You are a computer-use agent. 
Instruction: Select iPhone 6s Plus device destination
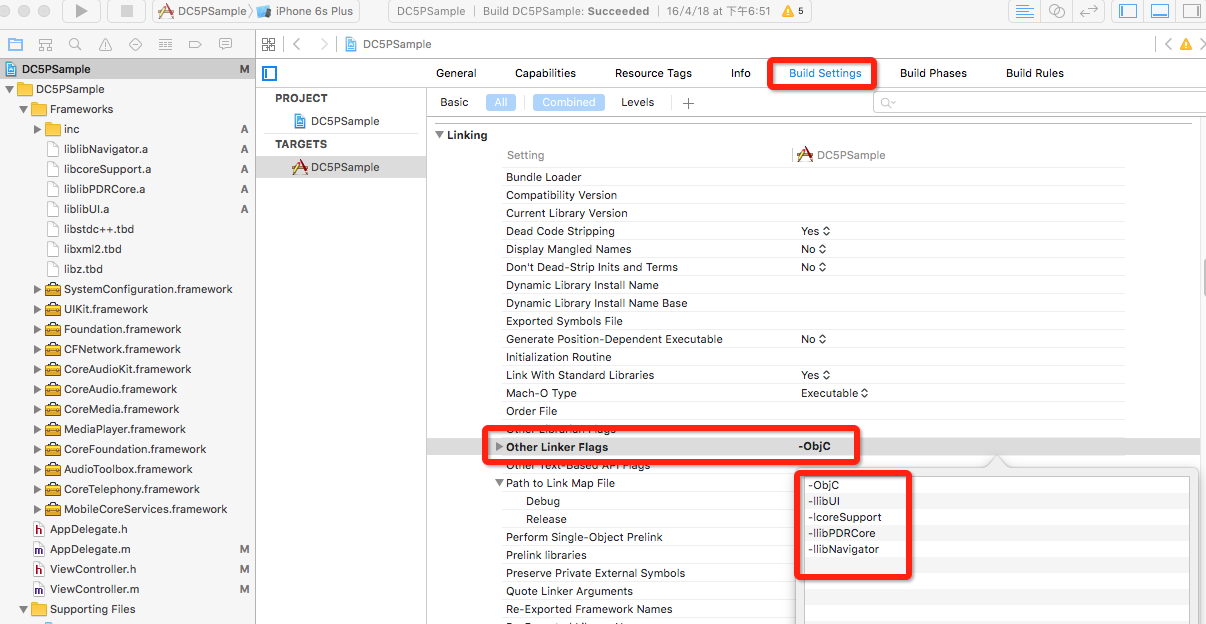[313, 11]
